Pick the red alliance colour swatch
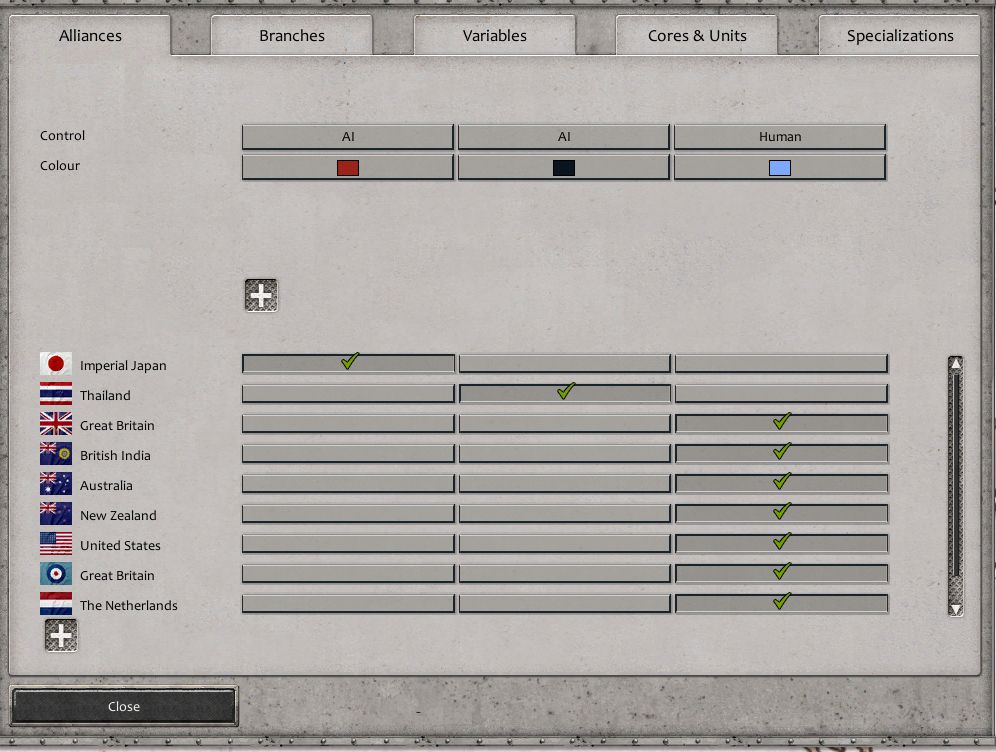The height and width of the screenshot is (752, 996). [x=348, y=168]
